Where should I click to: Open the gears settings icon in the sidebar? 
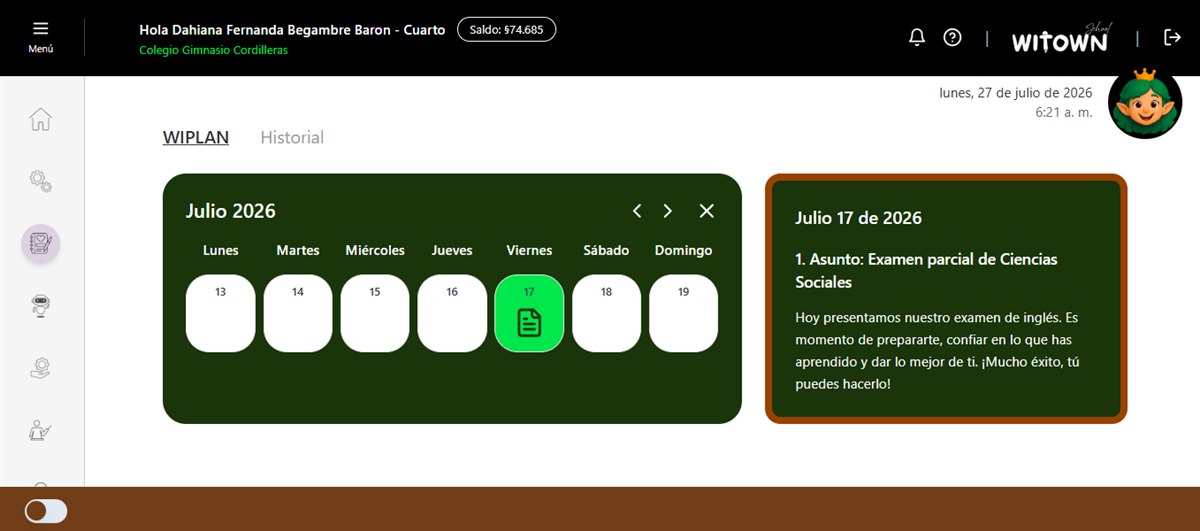[40, 181]
